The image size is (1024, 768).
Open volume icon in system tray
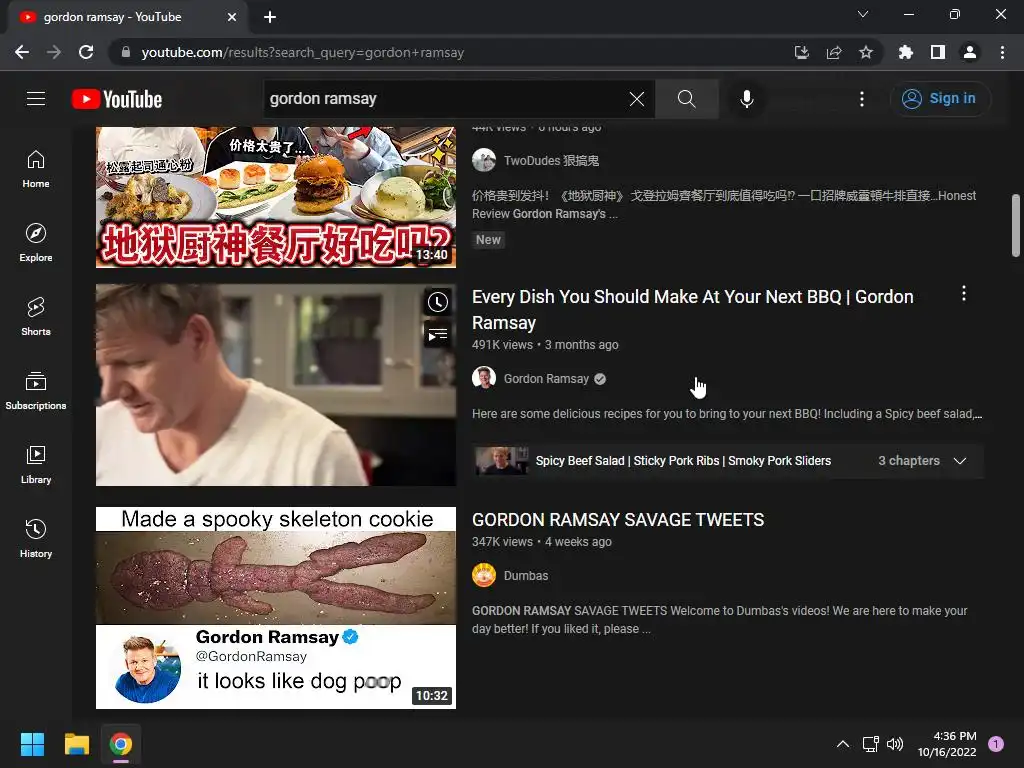[895, 744]
